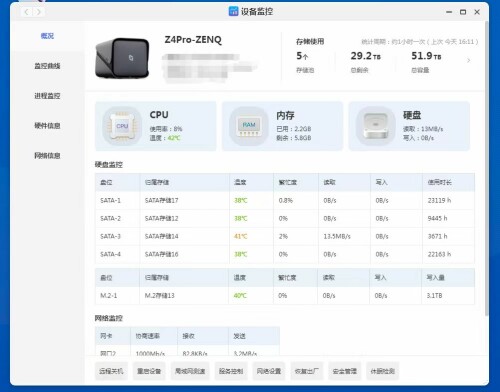This screenshot has width=500, height=392.
Task: Click the 3.1TB written amount
Action: click(x=434, y=296)
